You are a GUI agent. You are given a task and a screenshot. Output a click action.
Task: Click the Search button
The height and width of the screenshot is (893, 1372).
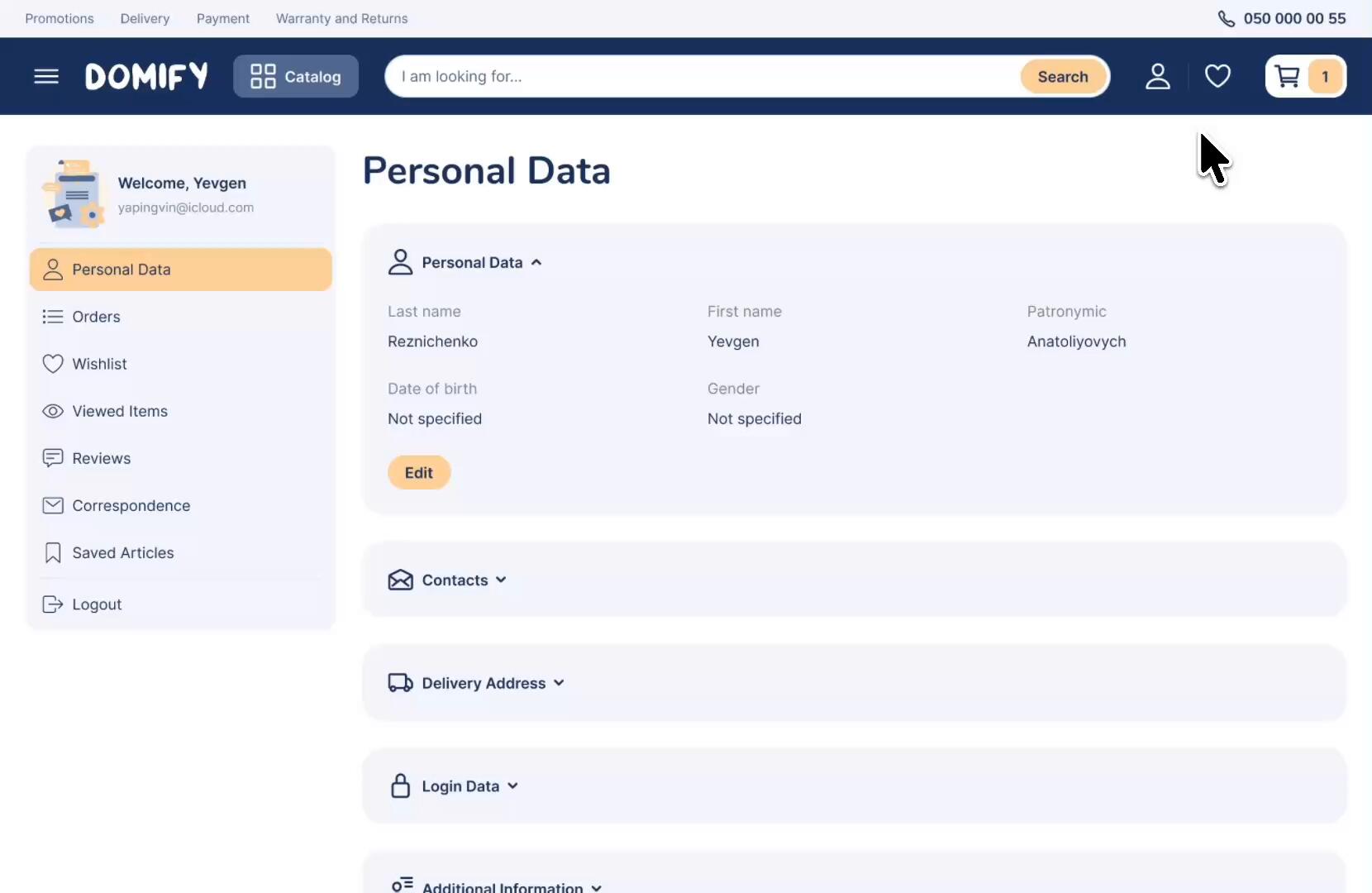pos(1063,77)
